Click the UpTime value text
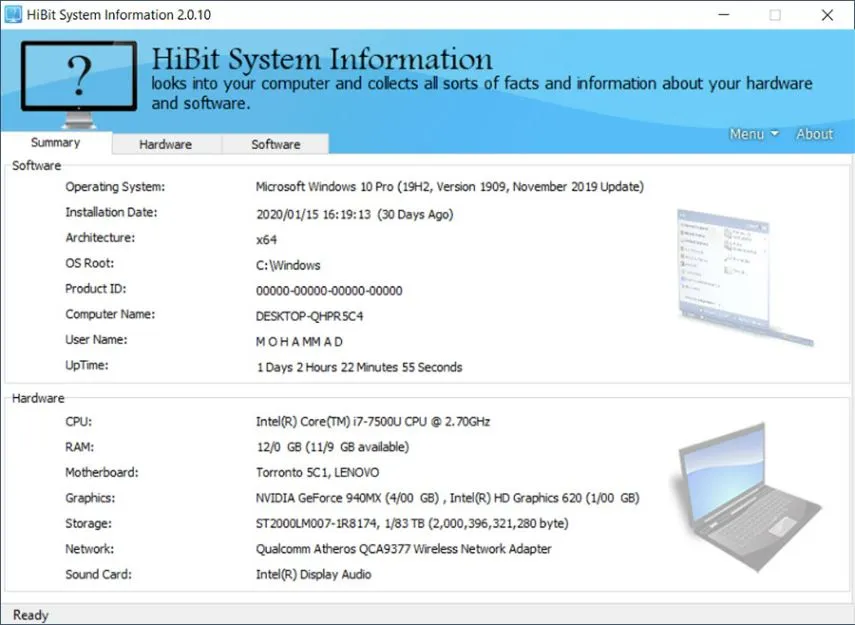The width and height of the screenshot is (855, 625). [x=359, y=367]
